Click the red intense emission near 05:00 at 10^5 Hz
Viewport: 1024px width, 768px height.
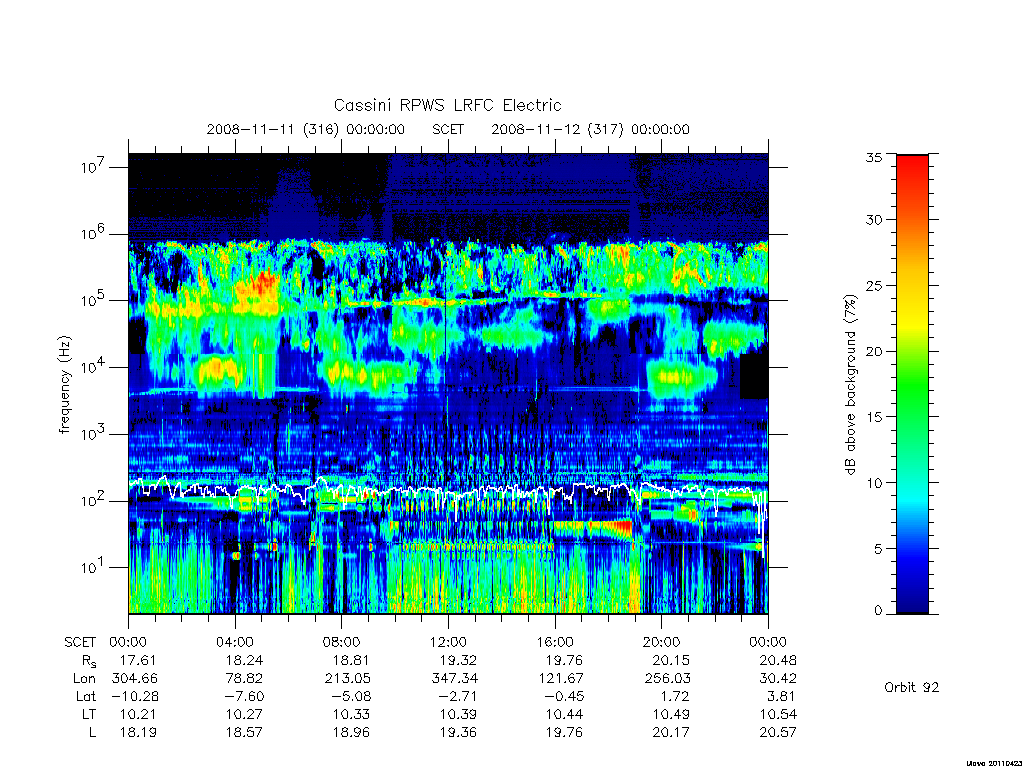coord(263,285)
